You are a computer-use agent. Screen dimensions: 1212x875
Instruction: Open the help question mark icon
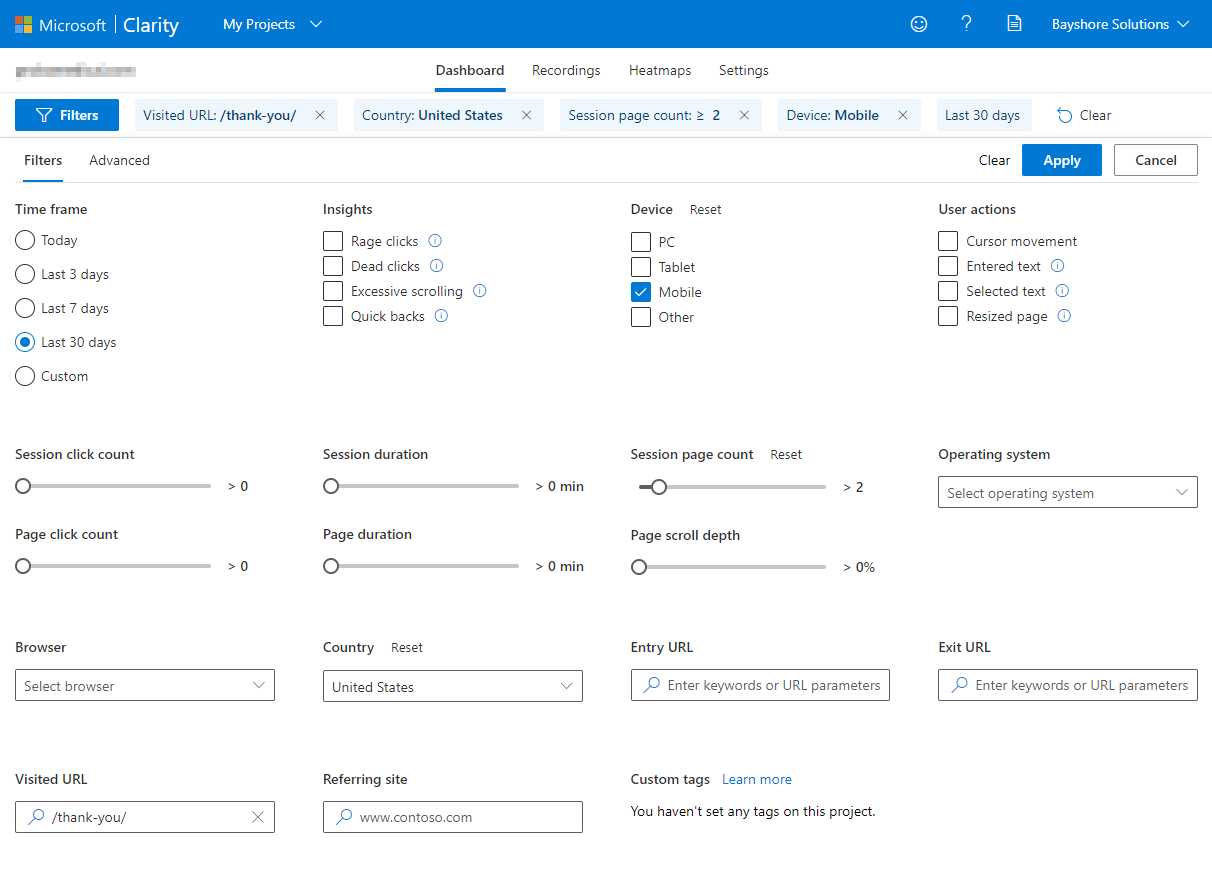coord(966,24)
